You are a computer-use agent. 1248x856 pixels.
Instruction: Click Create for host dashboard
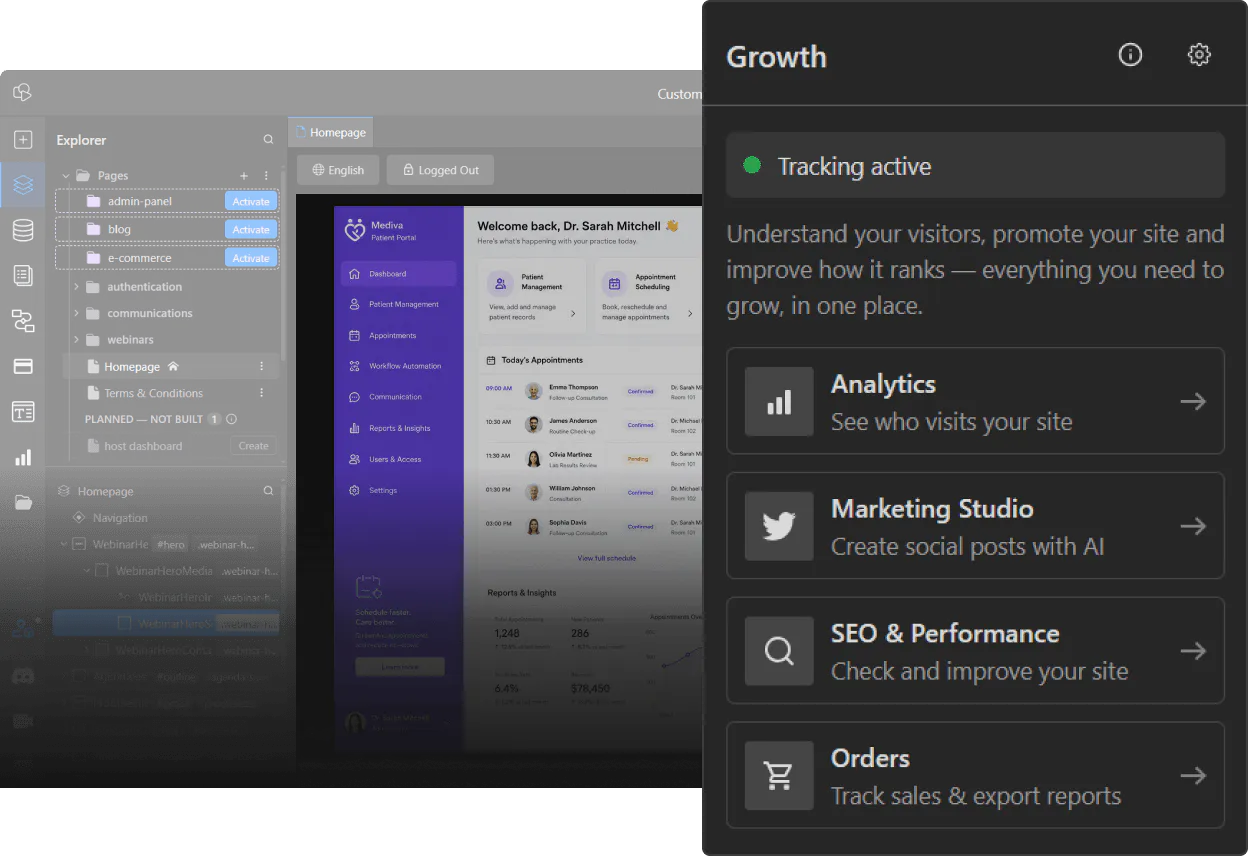[x=253, y=446]
